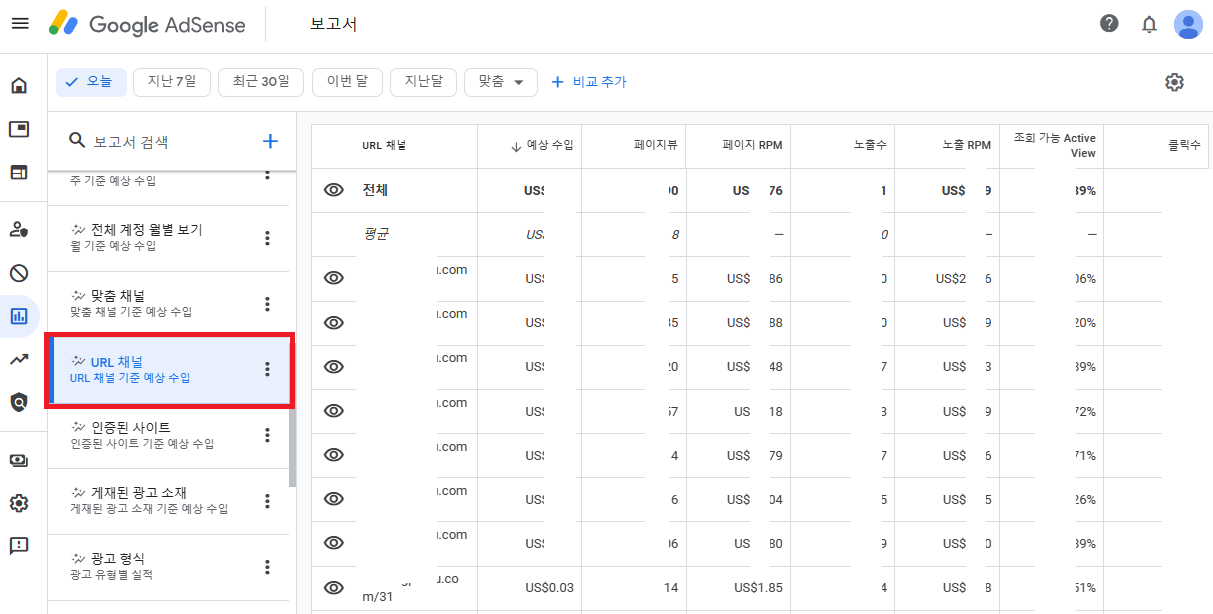Toggle the eye icon beside the US$0.03 row
This screenshot has width=1213, height=614.
[333, 587]
